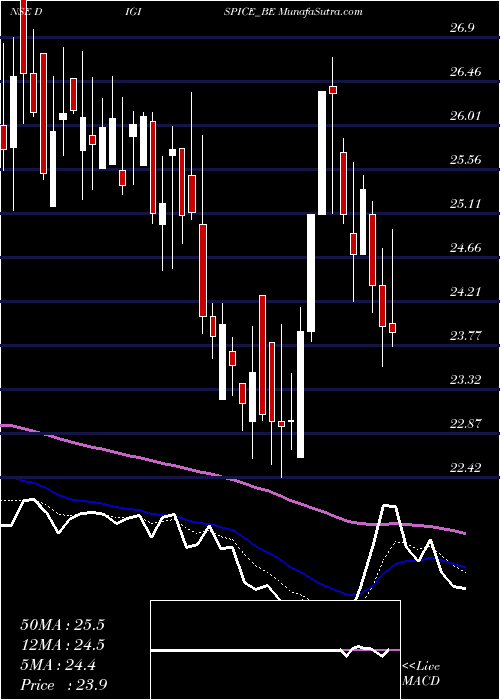Viewport: 500px width, 700px height.
Task: Click the 25.56 price axis label
Action: 466,160
